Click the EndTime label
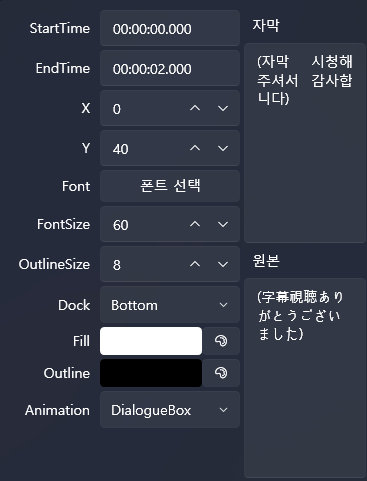Image resolution: width=367 pixels, height=481 pixels. click(x=63, y=68)
